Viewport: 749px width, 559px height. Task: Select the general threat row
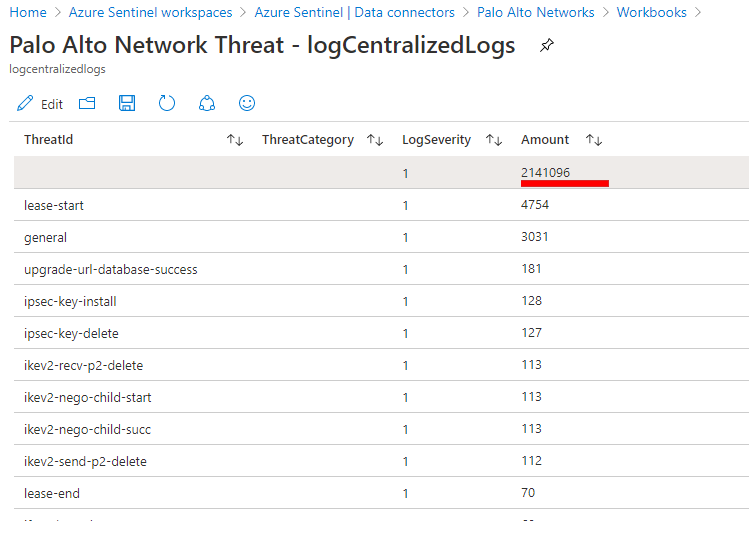click(381, 237)
